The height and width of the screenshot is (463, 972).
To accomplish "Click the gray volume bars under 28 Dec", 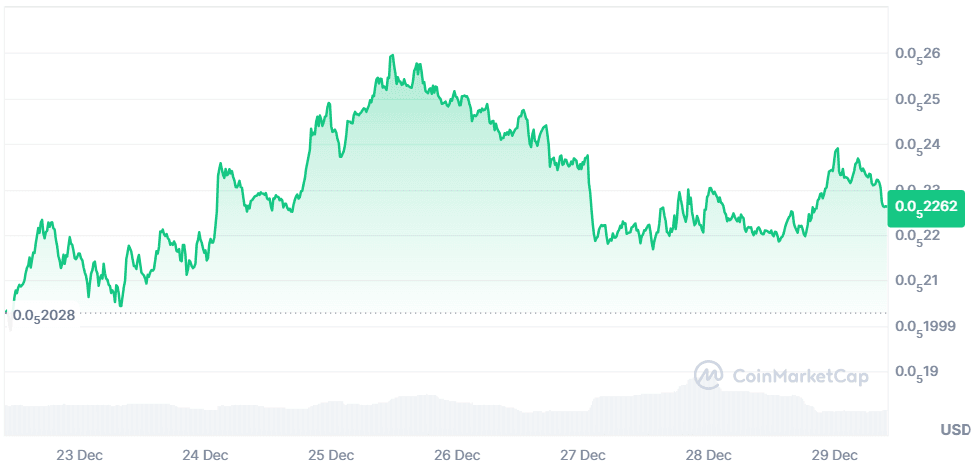I will [710, 412].
